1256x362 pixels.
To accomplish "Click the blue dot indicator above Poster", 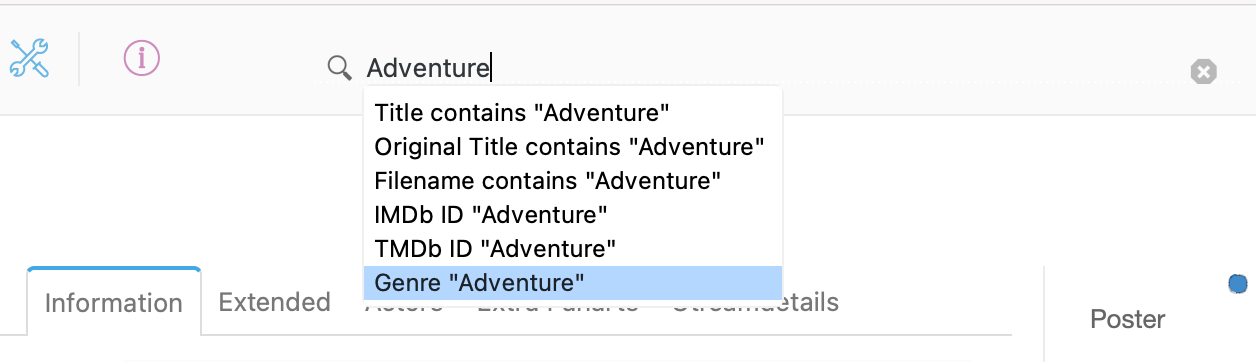I will tap(1238, 284).
